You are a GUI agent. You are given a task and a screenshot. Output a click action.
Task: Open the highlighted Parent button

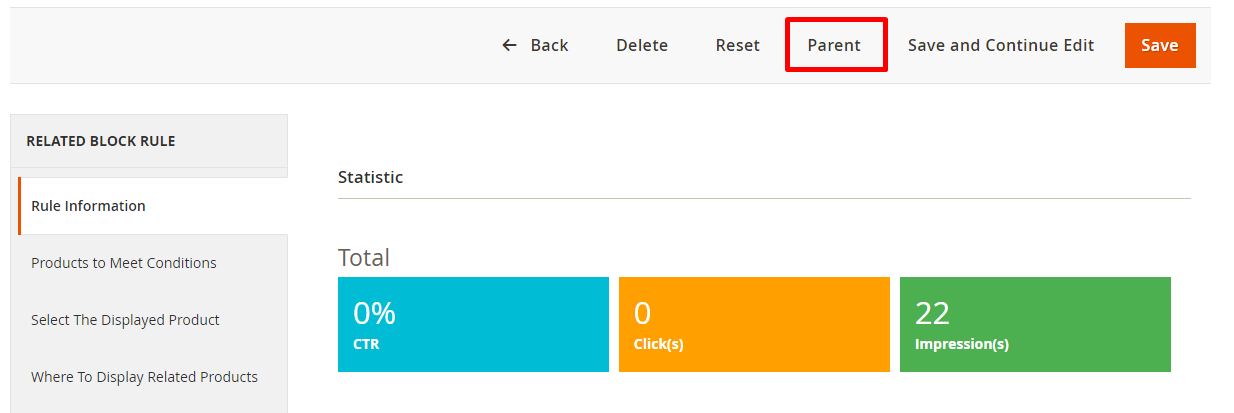[834, 45]
